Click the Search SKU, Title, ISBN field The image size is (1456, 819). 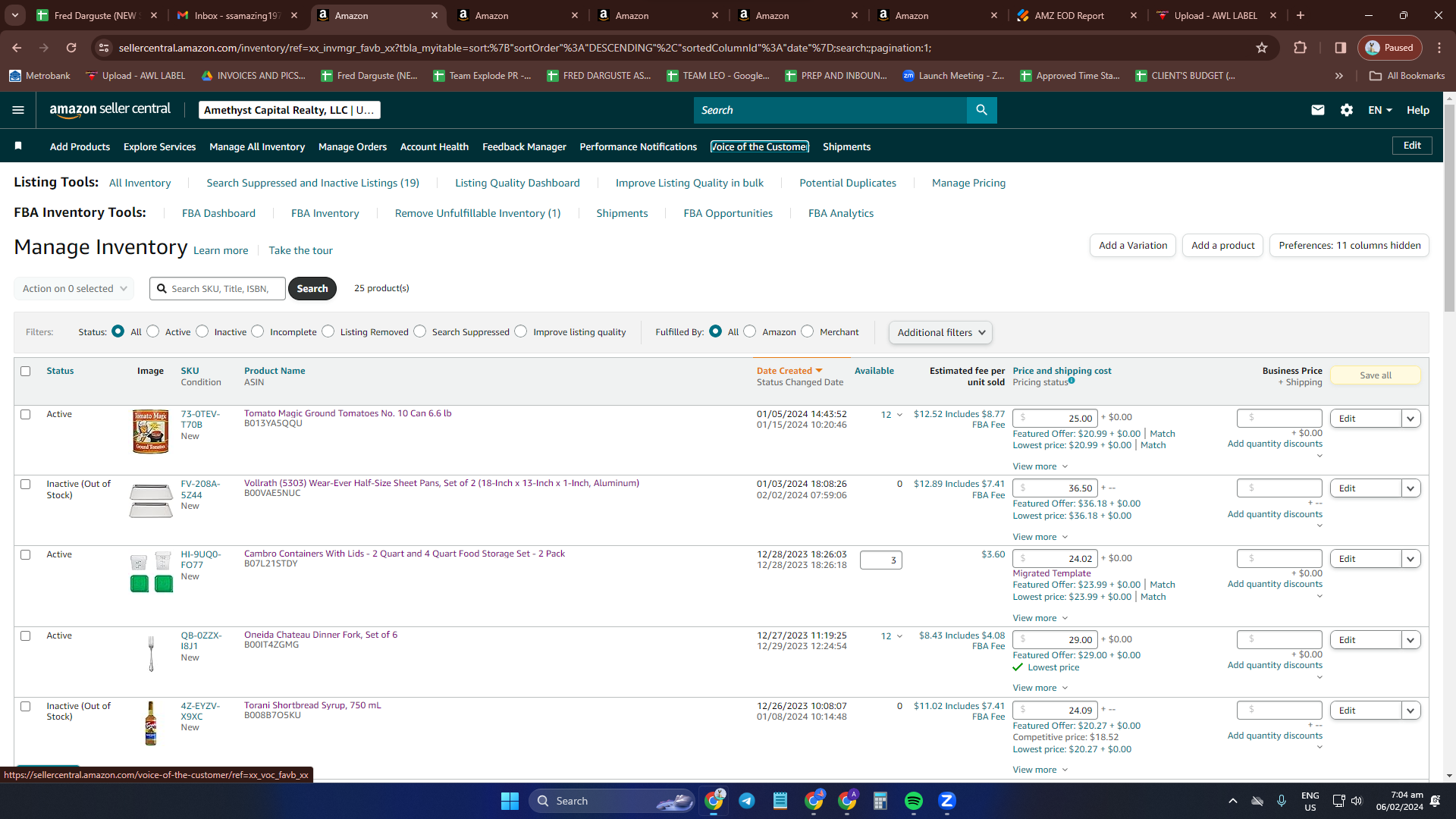[218, 289]
